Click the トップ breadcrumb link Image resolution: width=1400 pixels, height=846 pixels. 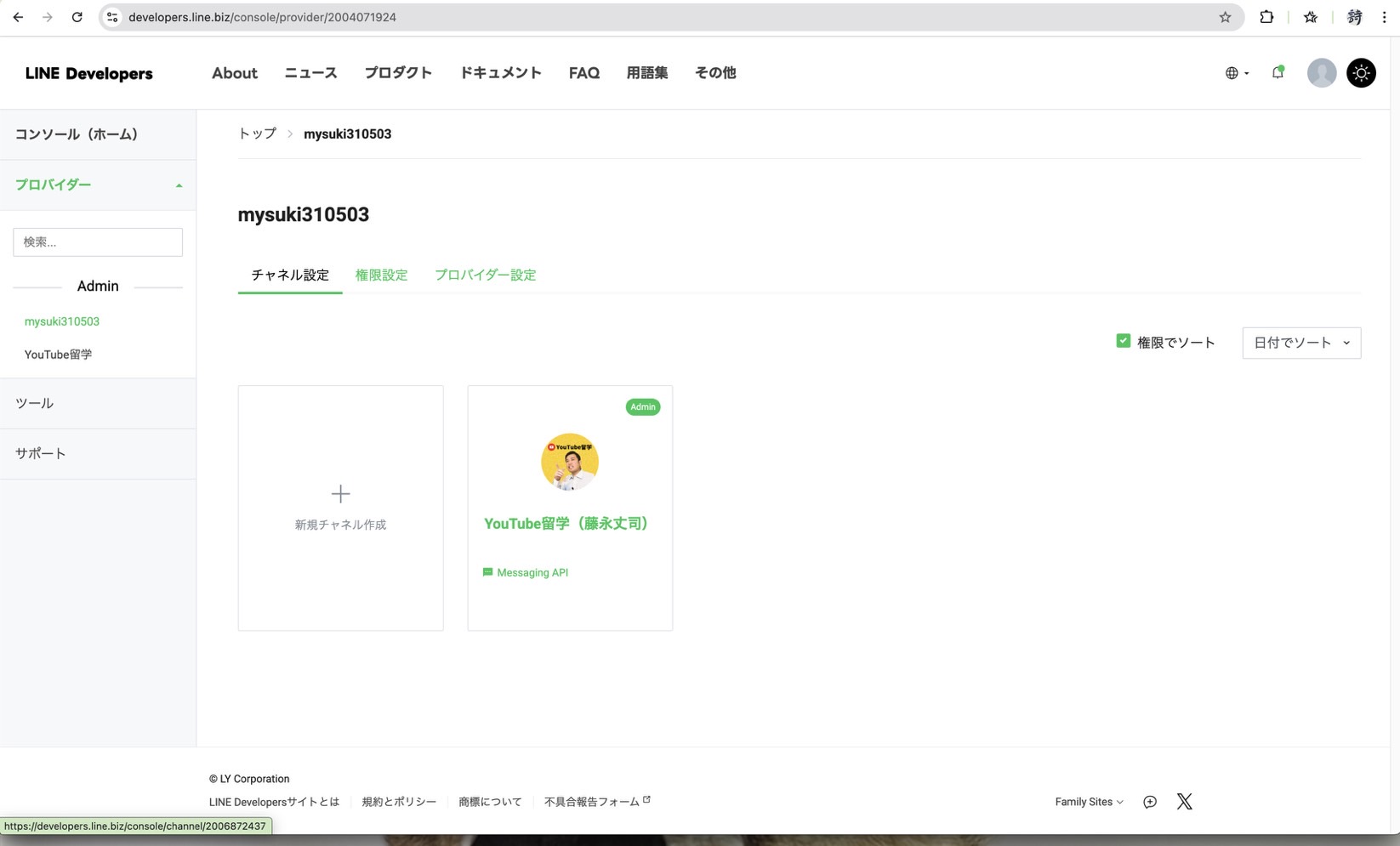click(x=257, y=133)
